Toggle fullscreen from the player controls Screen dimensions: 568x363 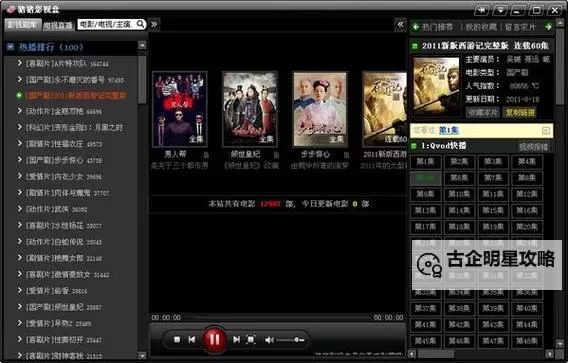tap(251, 339)
